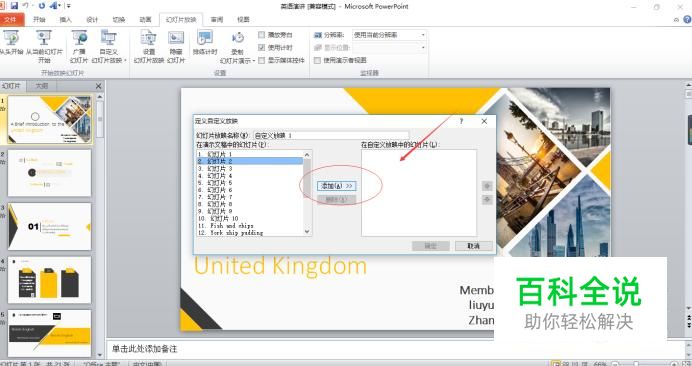Click Hide Slide (隐藏幻灯片) icon

176,46
